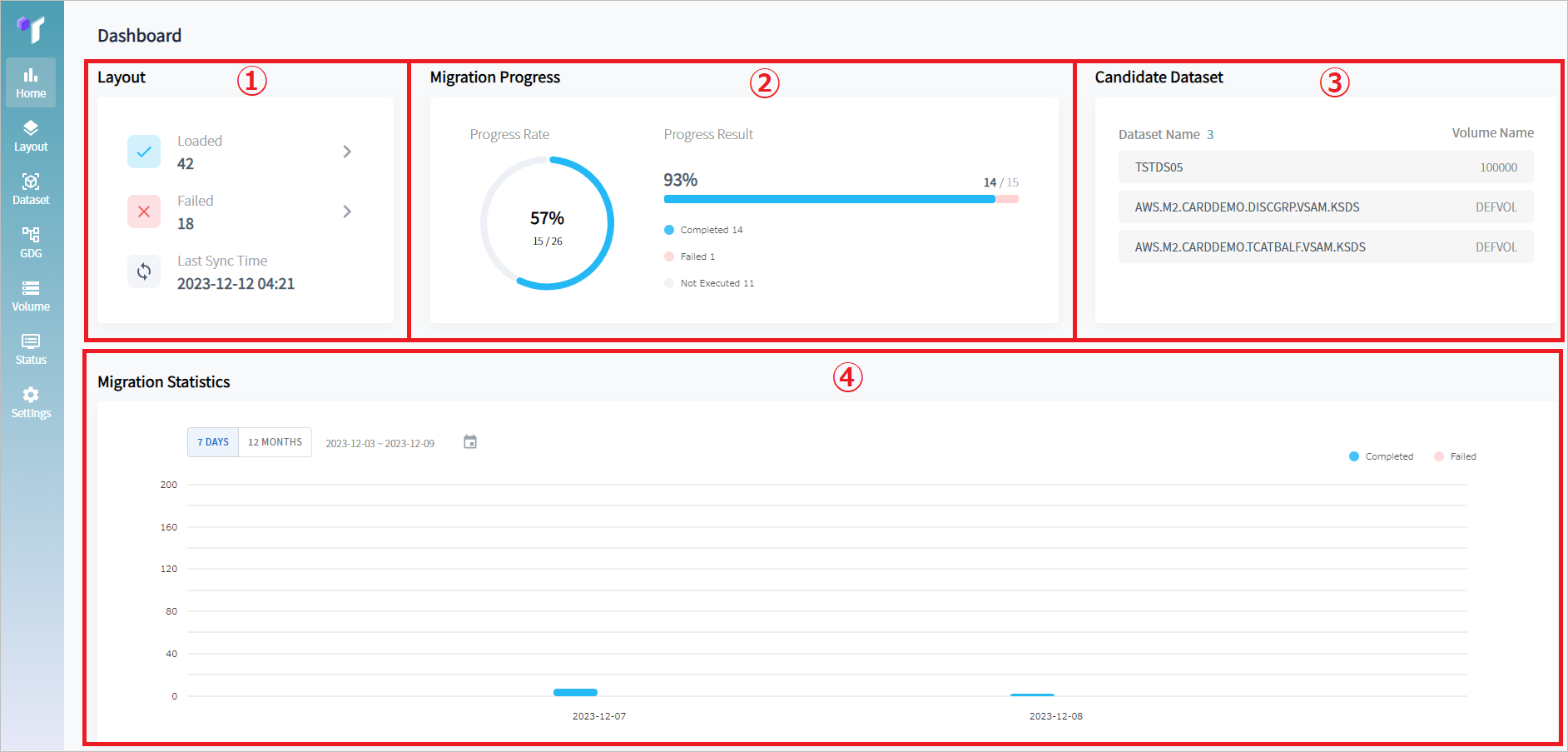Click date range 2023-12-03 ~ 2023-12-09

pos(380,443)
